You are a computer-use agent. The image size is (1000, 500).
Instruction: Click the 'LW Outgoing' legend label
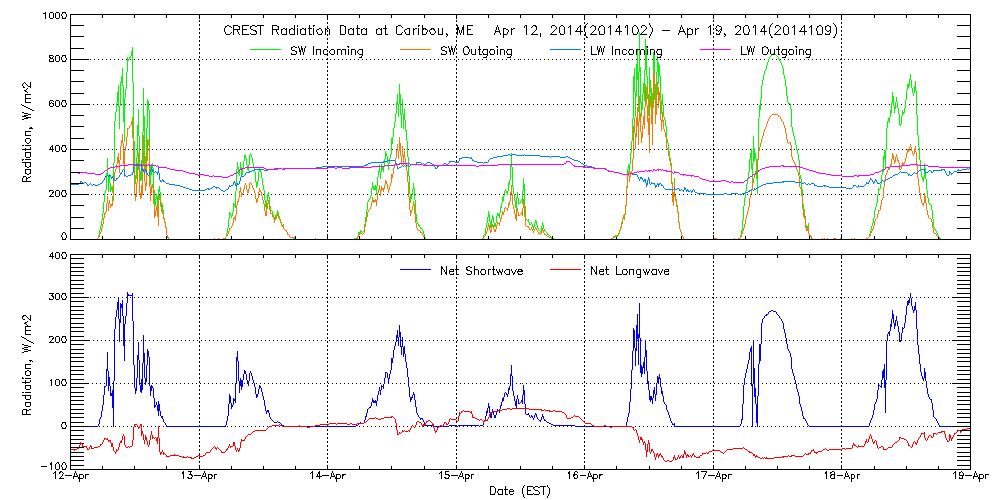[776, 51]
